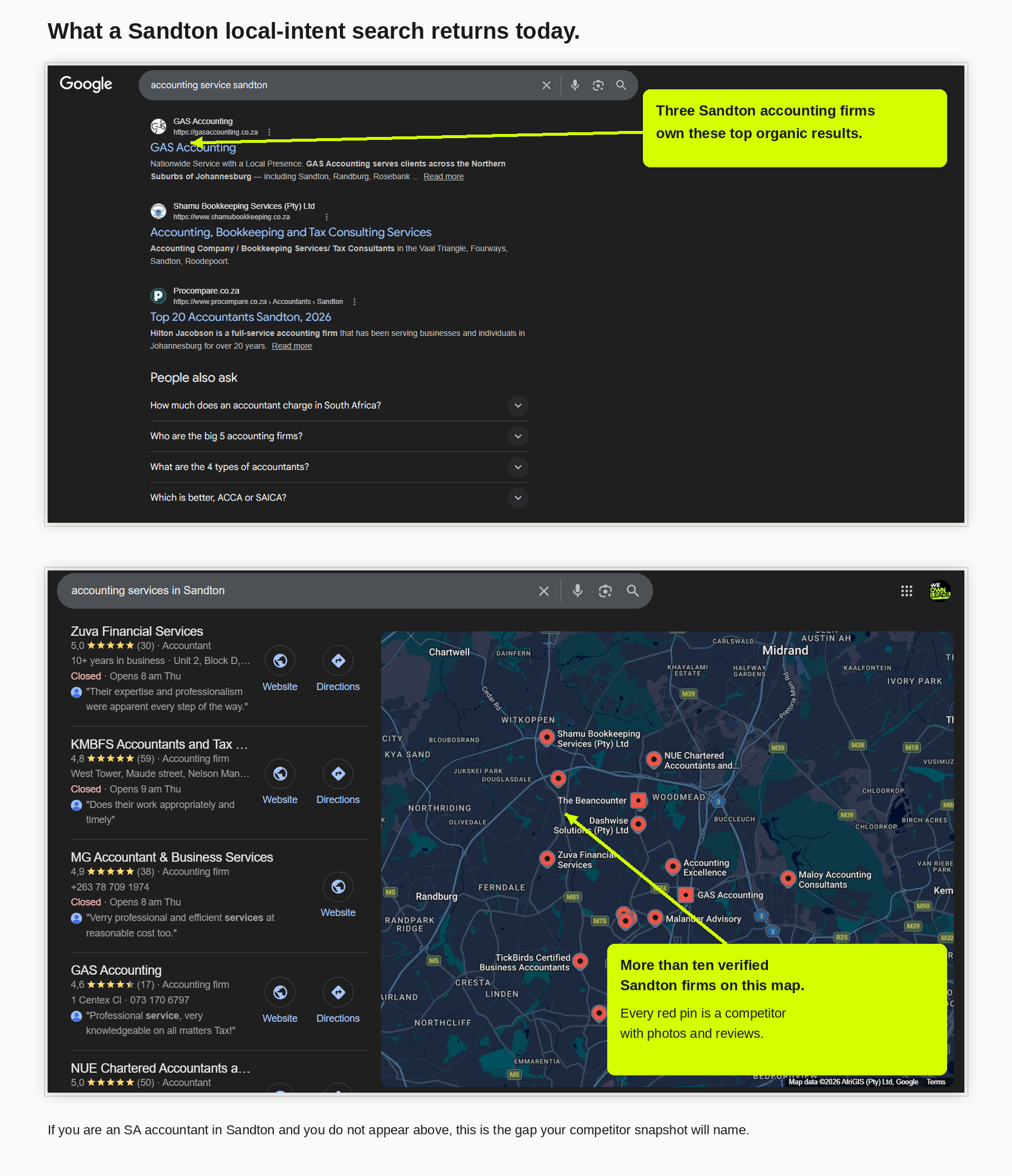The width and height of the screenshot is (1012, 1176).
Task: Open the MG Accountant & Business Services listing title
Action: tap(172, 857)
